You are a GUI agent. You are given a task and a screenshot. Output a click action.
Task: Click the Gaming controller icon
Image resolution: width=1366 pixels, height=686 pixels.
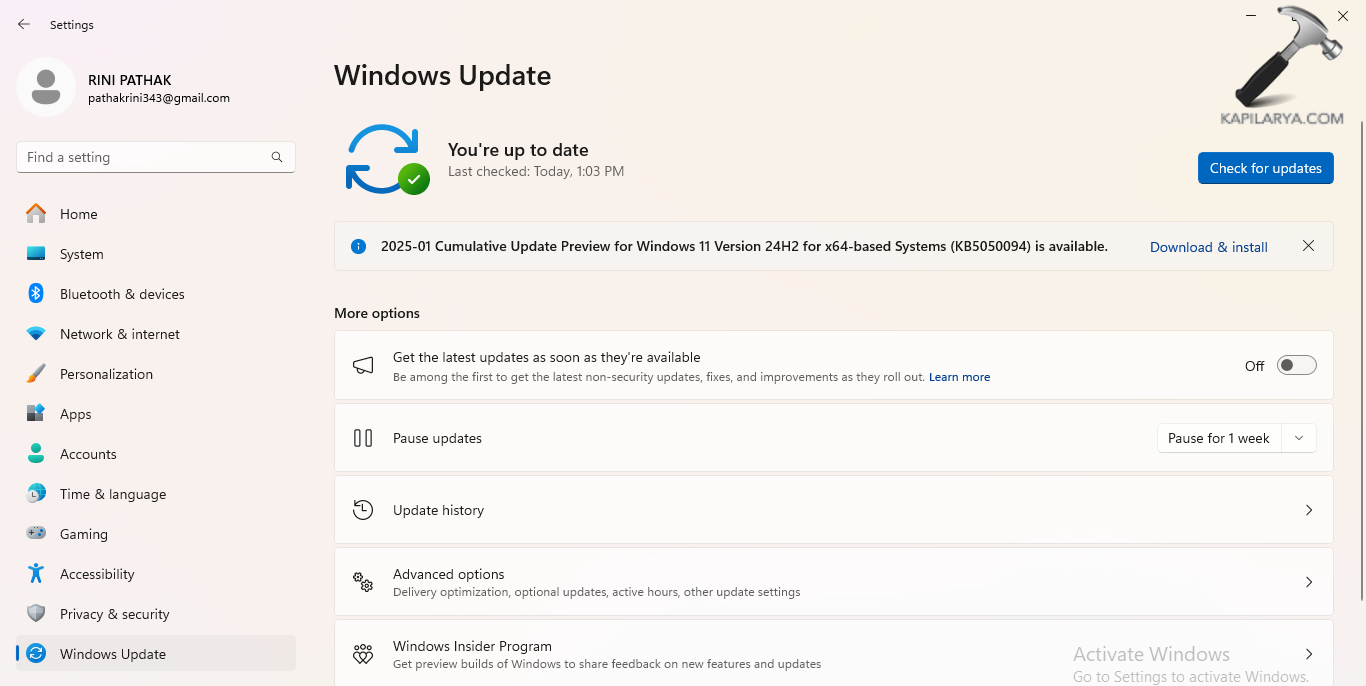(x=40, y=533)
